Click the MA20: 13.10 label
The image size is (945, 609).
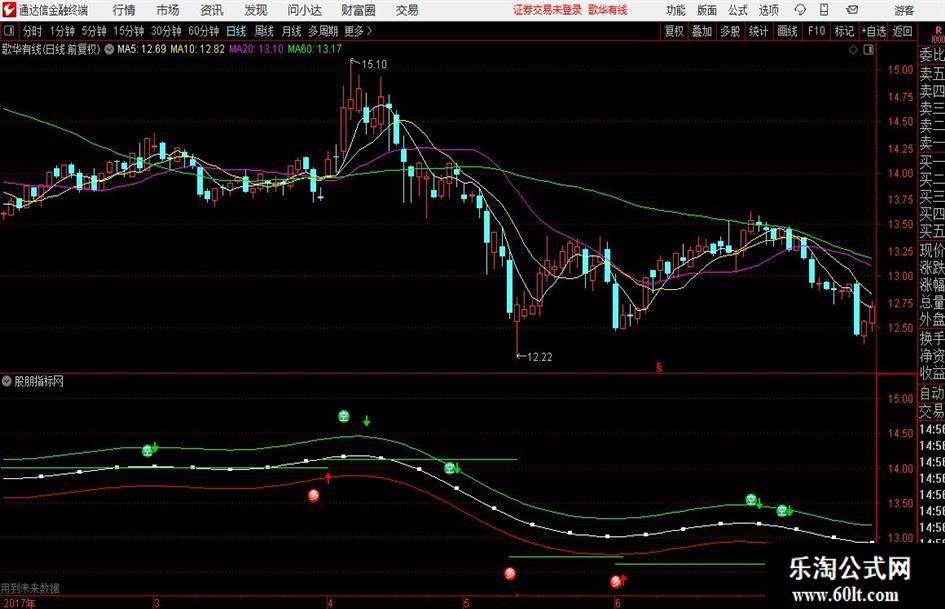(x=256, y=49)
